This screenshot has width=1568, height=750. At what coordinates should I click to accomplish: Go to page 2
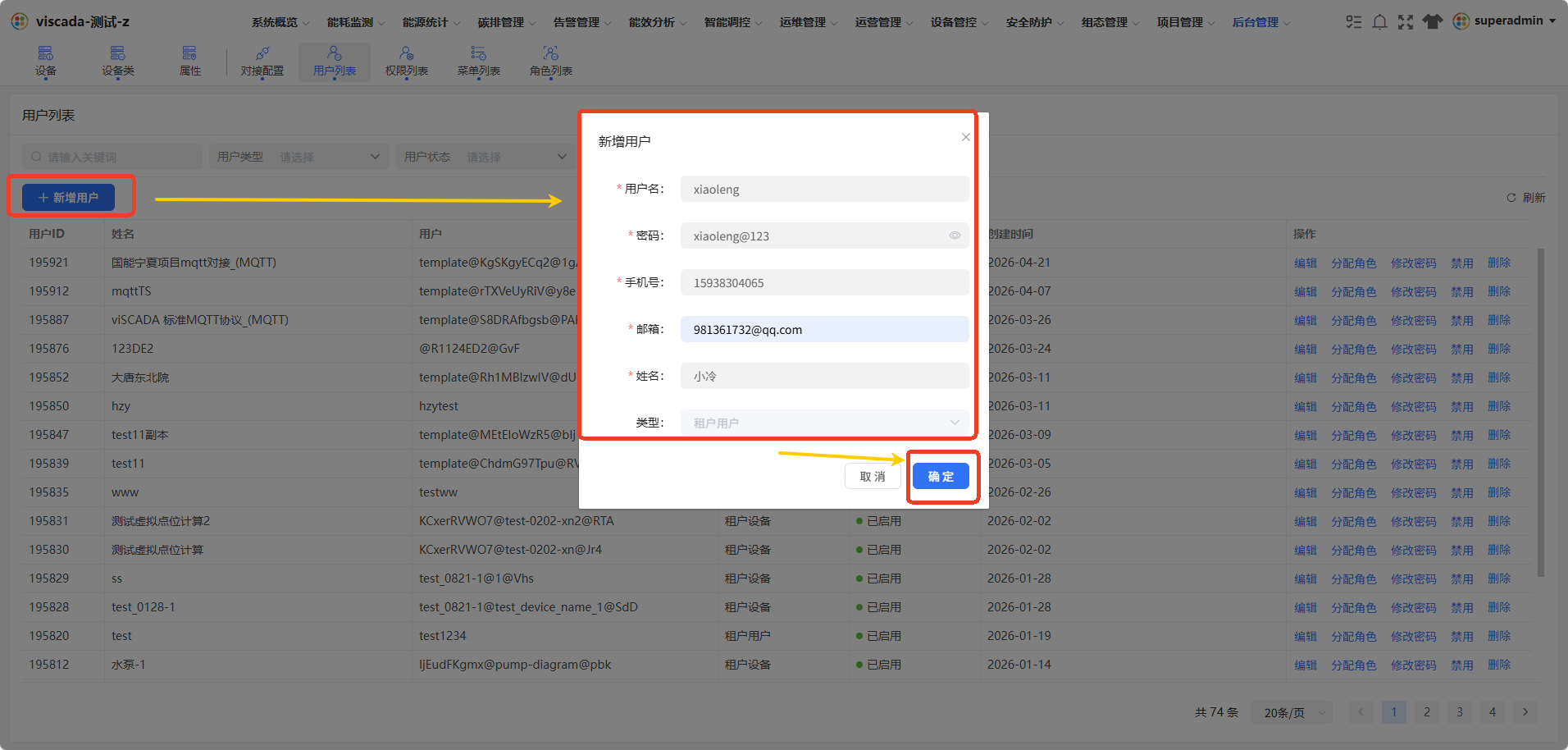[x=1427, y=712]
